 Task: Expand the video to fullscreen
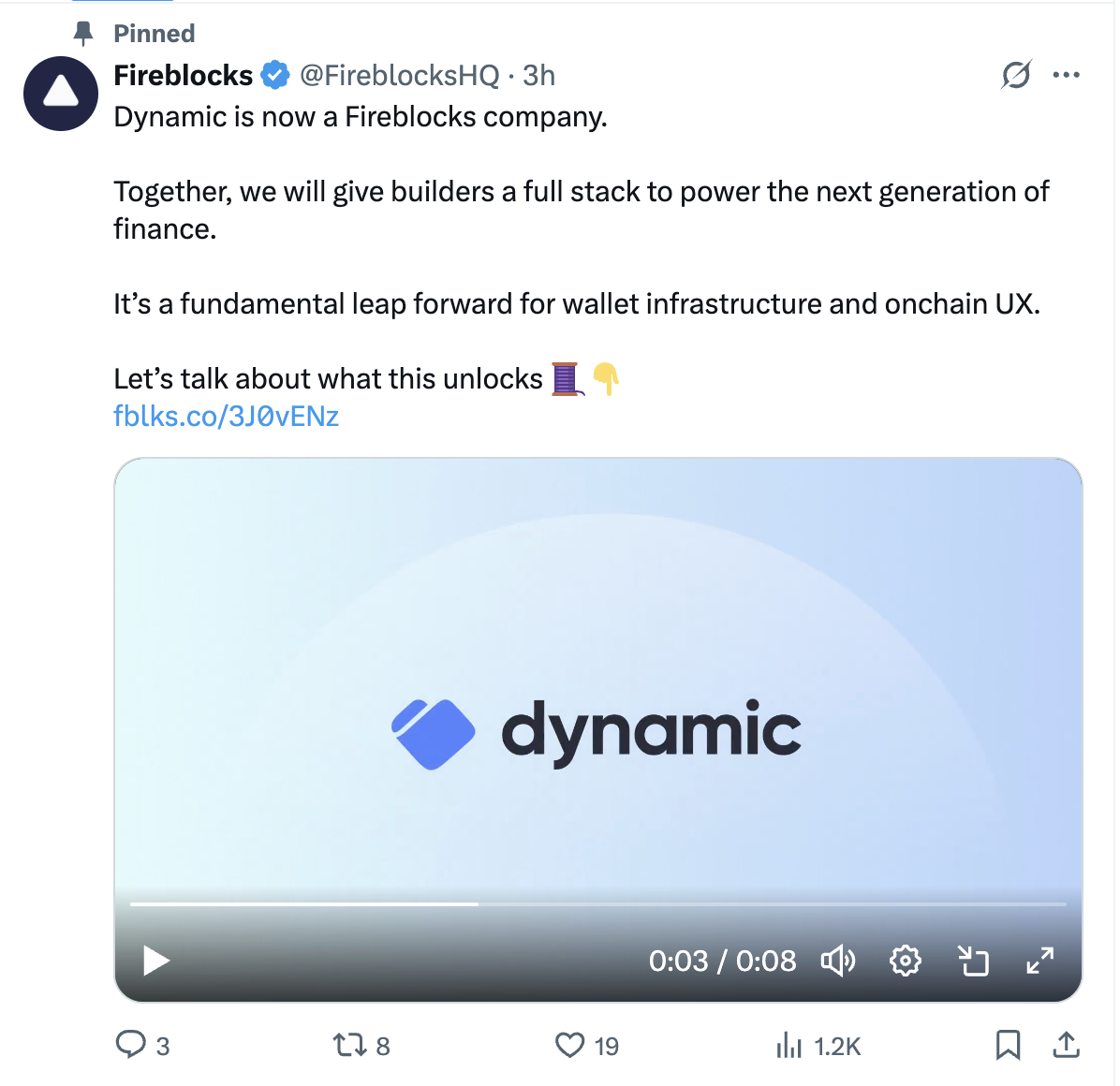point(1039,961)
